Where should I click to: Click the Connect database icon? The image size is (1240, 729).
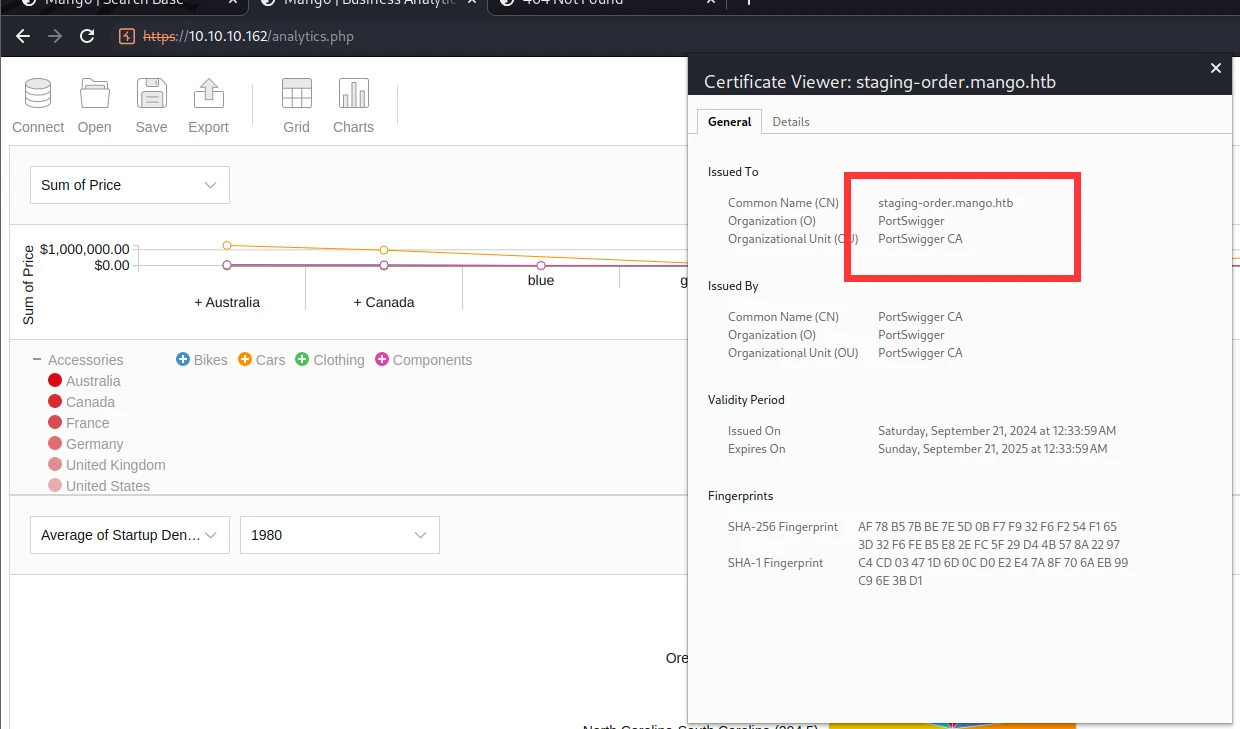point(38,94)
